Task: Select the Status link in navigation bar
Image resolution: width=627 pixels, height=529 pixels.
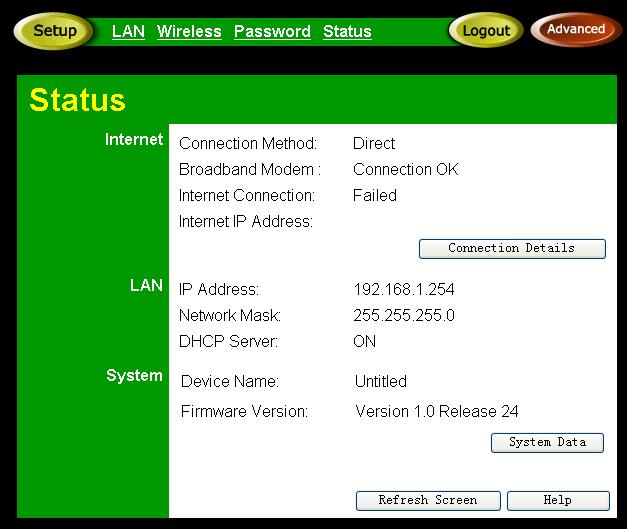Action: [x=347, y=31]
